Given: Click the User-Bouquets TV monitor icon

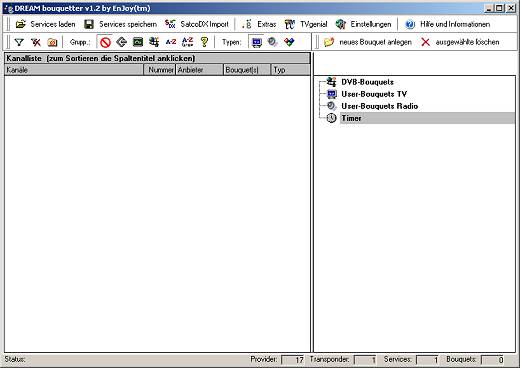Looking at the screenshot, I should tap(332, 94).
